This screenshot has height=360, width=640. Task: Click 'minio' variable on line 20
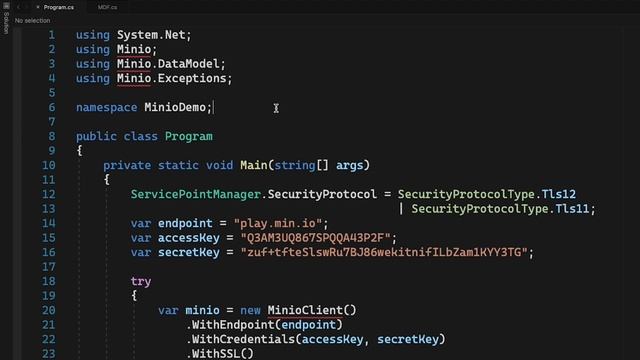202,310
